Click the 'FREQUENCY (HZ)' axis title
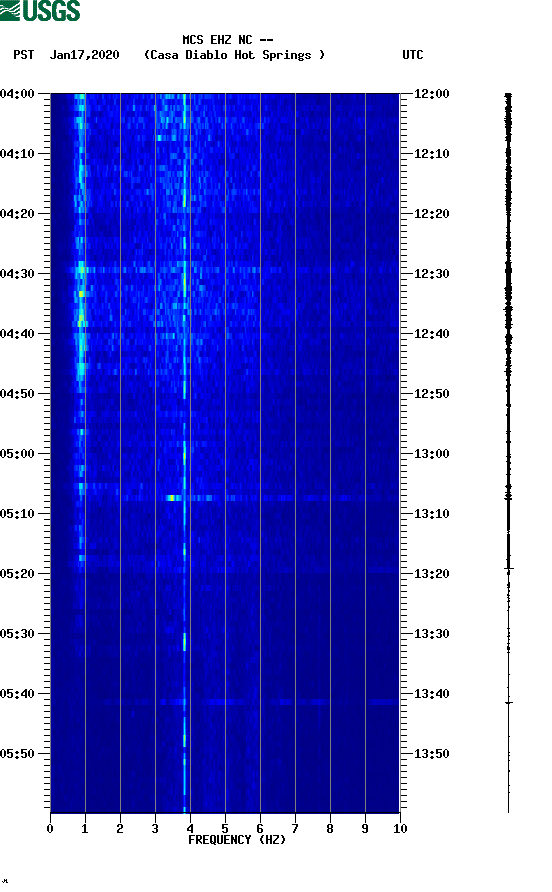552x892 pixels. click(237, 840)
